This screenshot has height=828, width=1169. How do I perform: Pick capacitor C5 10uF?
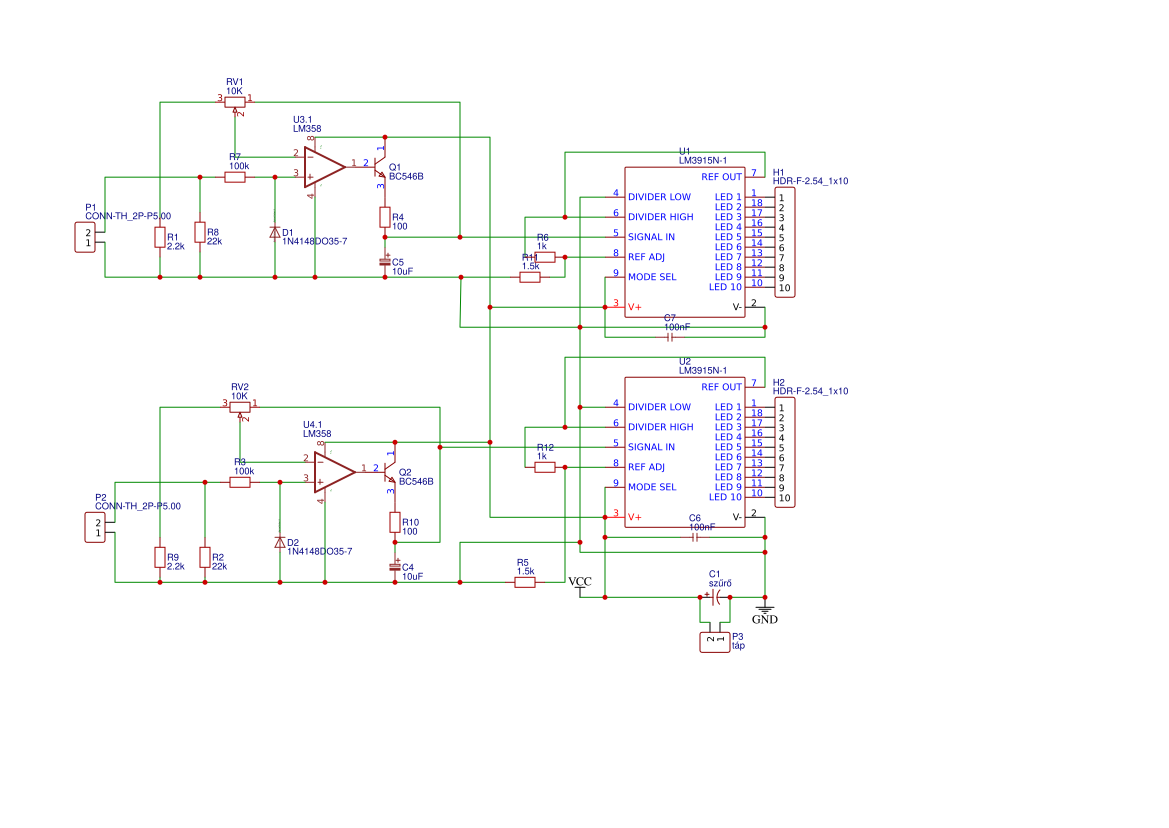[x=385, y=262]
